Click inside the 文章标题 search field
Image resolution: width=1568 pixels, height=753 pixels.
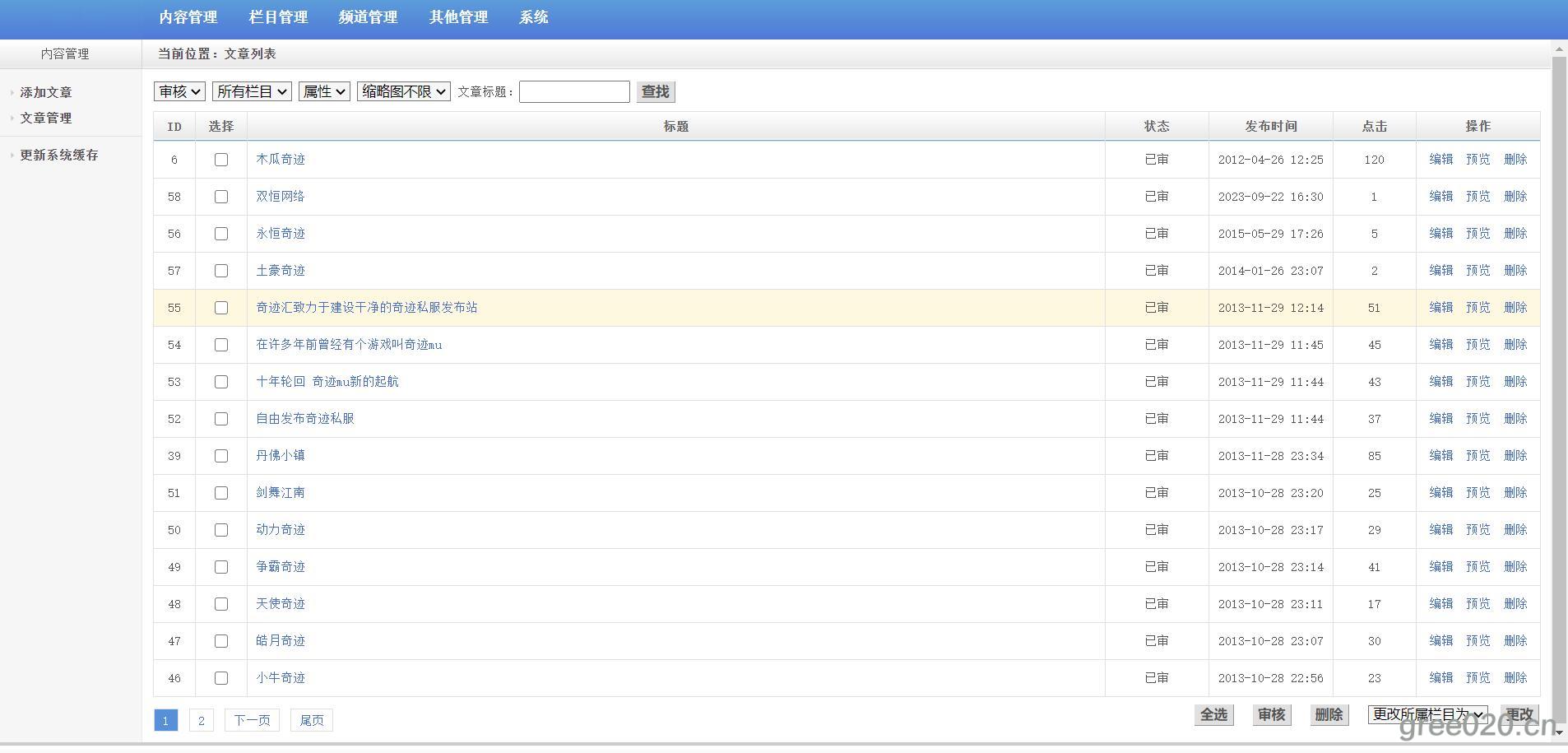pos(574,91)
